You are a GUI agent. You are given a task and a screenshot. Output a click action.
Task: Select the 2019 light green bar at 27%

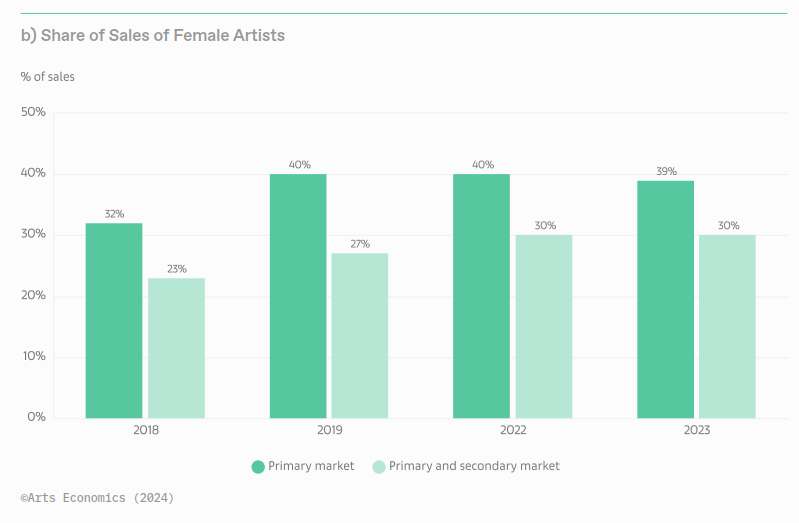pyautogui.click(x=360, y=336)
